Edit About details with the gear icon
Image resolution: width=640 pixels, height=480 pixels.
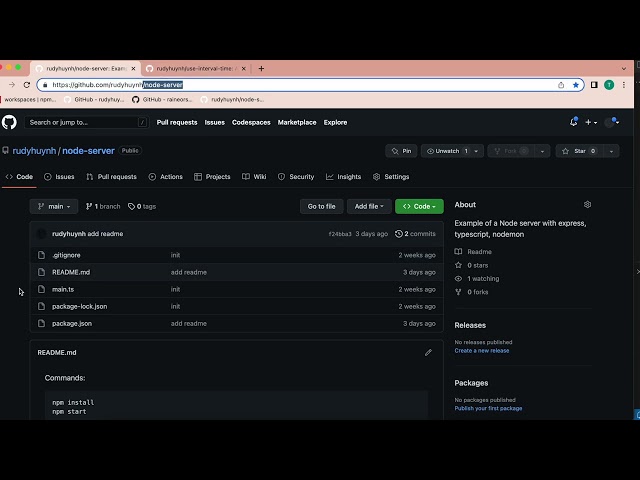tap(587, 204)
